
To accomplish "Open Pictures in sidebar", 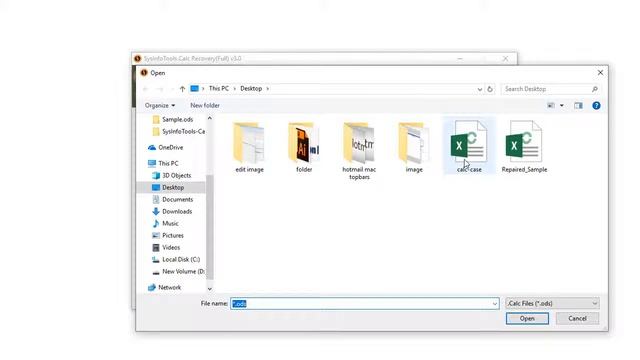I will click(168, 236).
